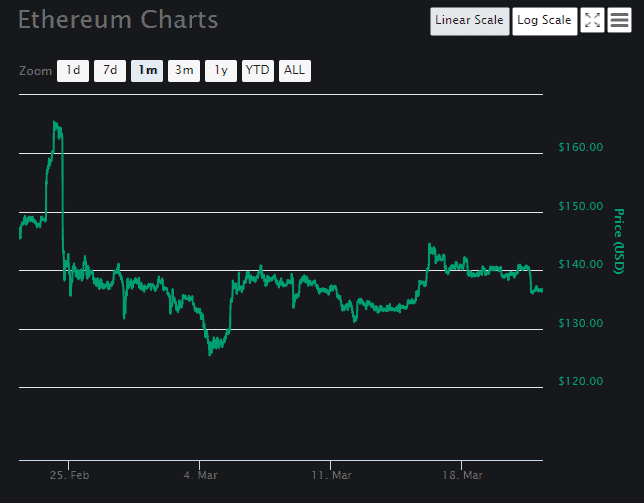Click the $150.00 axis label
This screenshot has height=503, width=644.
(x=580, y=206)
